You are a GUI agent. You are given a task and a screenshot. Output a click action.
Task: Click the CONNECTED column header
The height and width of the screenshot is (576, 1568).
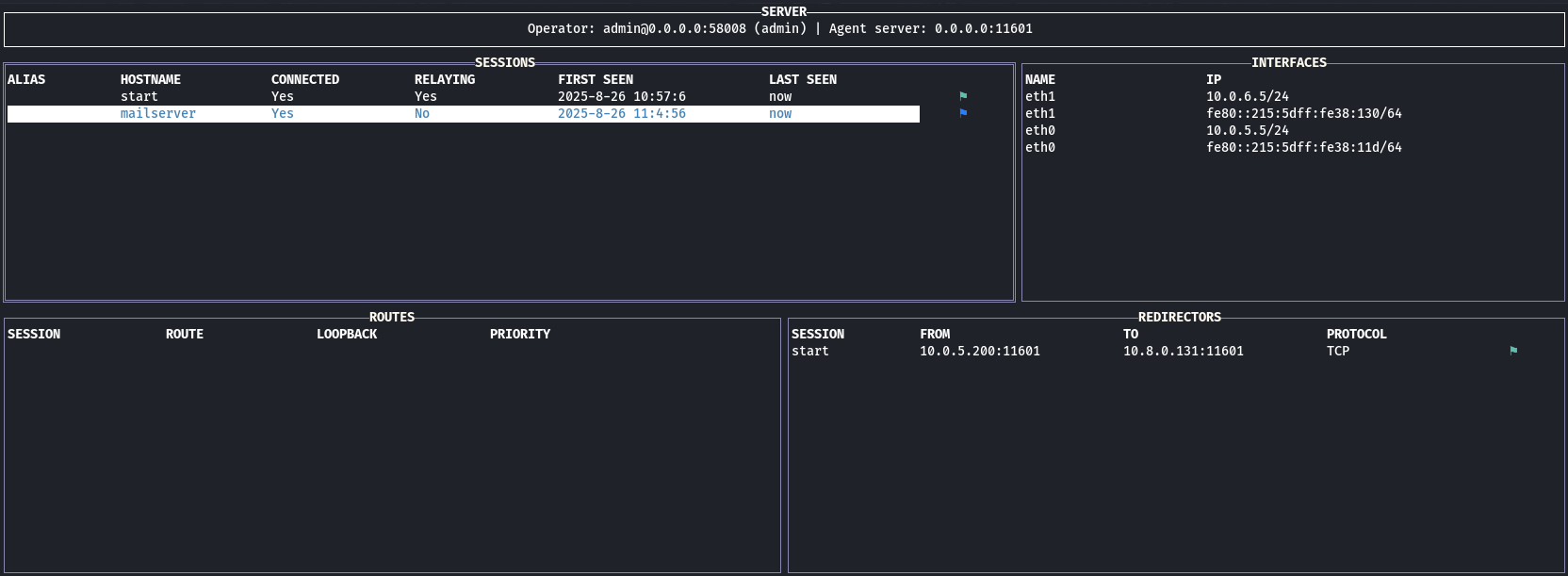(305, 80)
